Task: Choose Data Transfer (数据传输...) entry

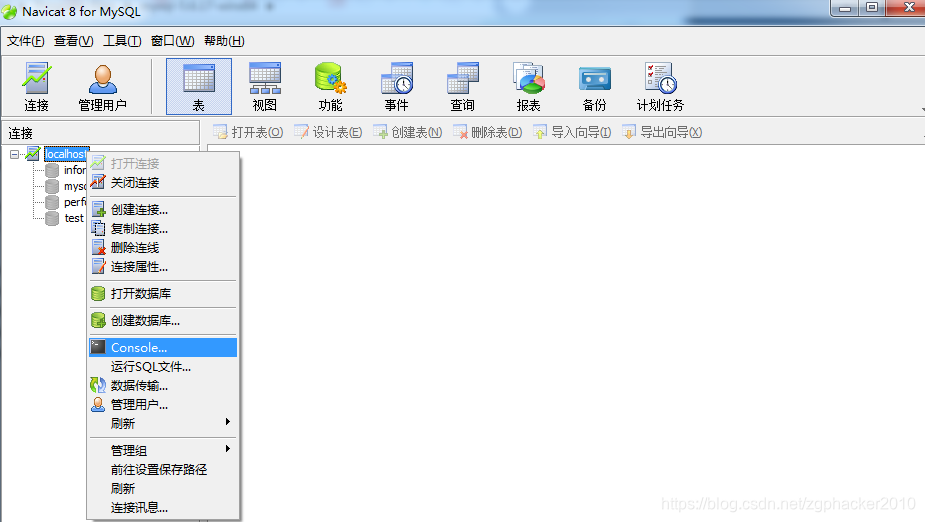Action: [163, 386]
